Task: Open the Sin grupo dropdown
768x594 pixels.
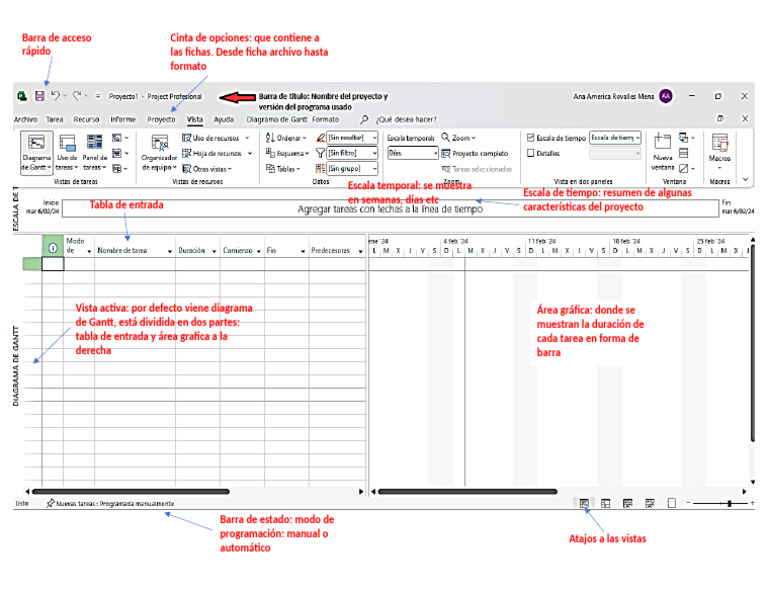Action: coord(352,168)
